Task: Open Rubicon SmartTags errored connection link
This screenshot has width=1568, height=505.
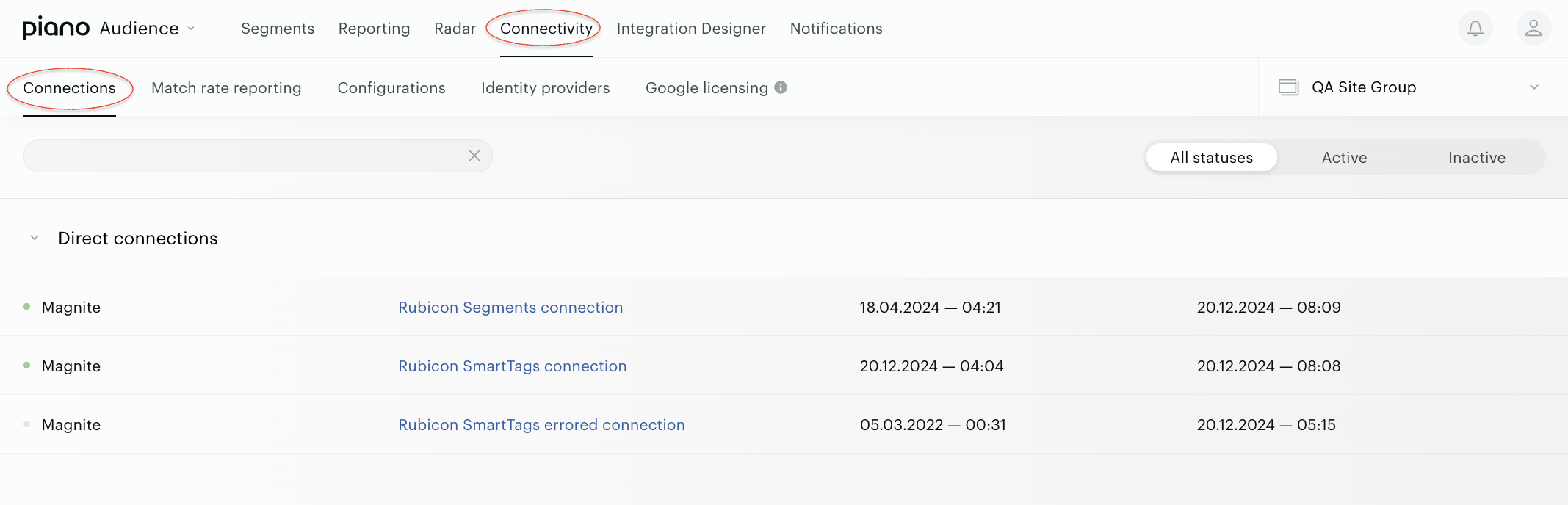Action: pyautogui.click(x=541, y=425)
